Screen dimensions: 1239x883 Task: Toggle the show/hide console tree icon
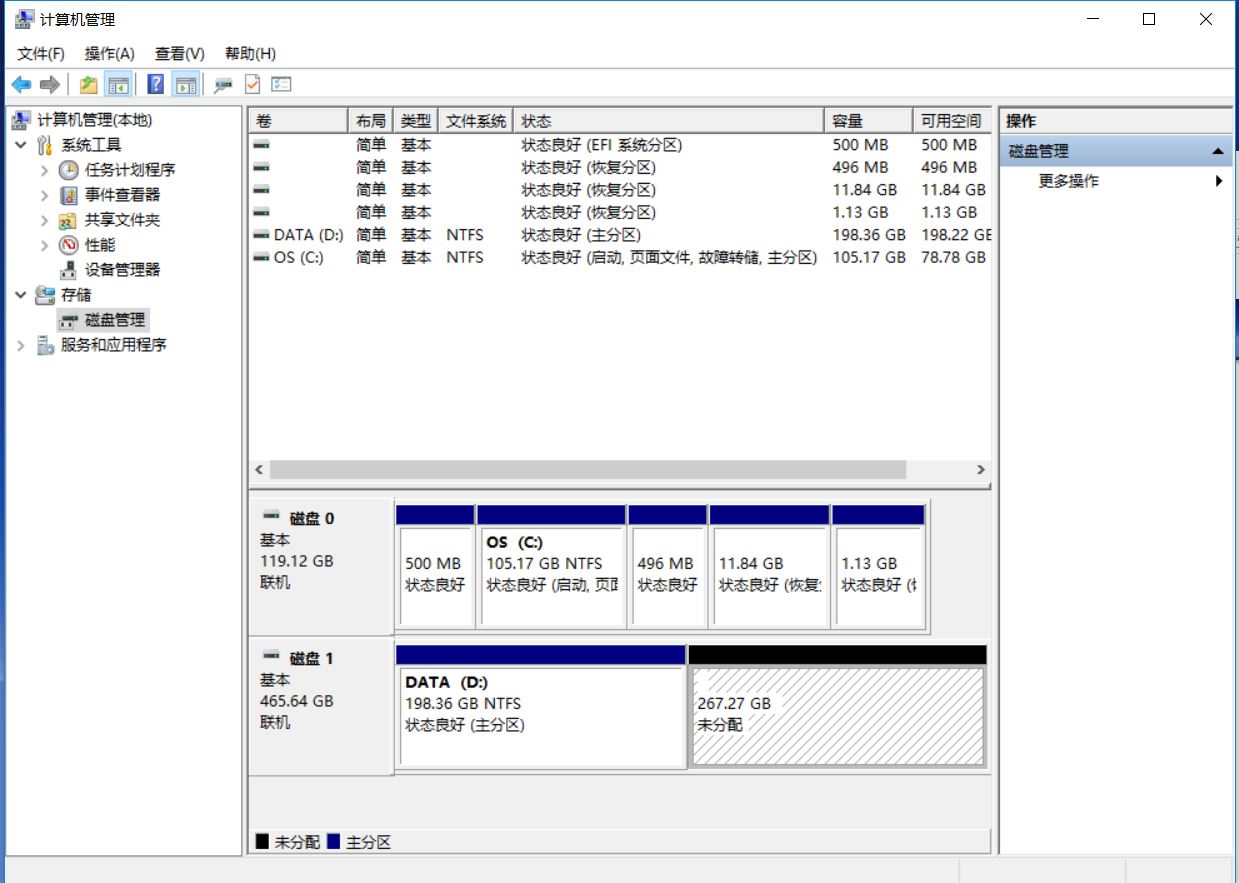pyautogui.click(x=118, y=85)
